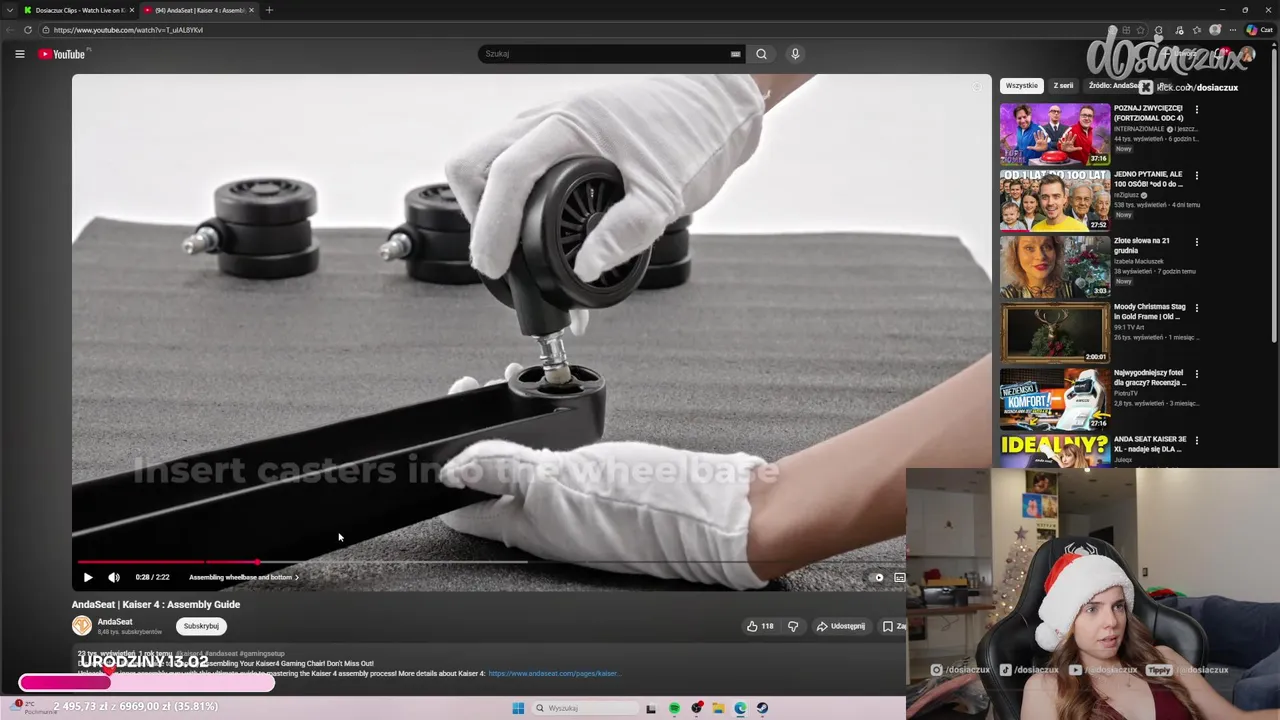
Task: Open the andaseat.com Kaiser link in description
Action: (554, 674)
